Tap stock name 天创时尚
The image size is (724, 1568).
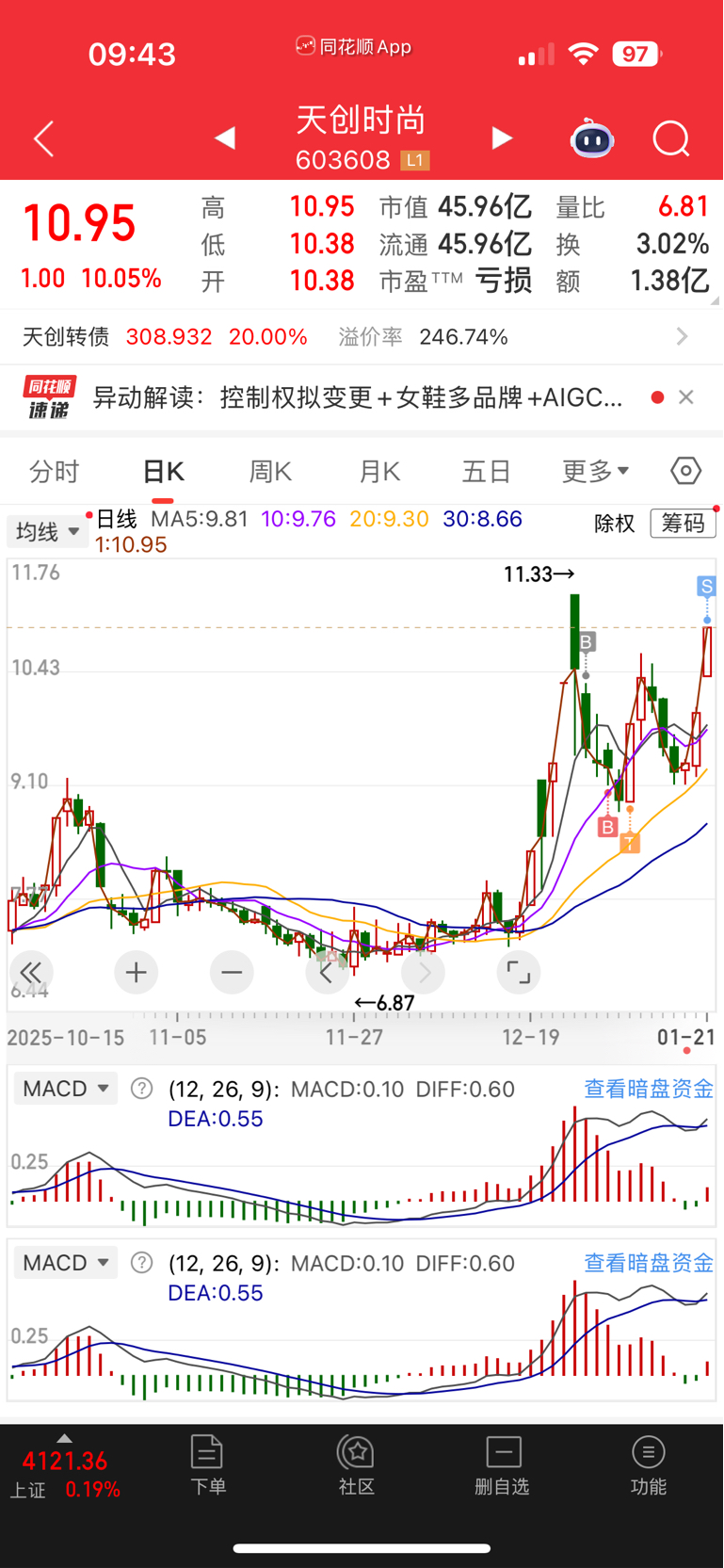362,121
